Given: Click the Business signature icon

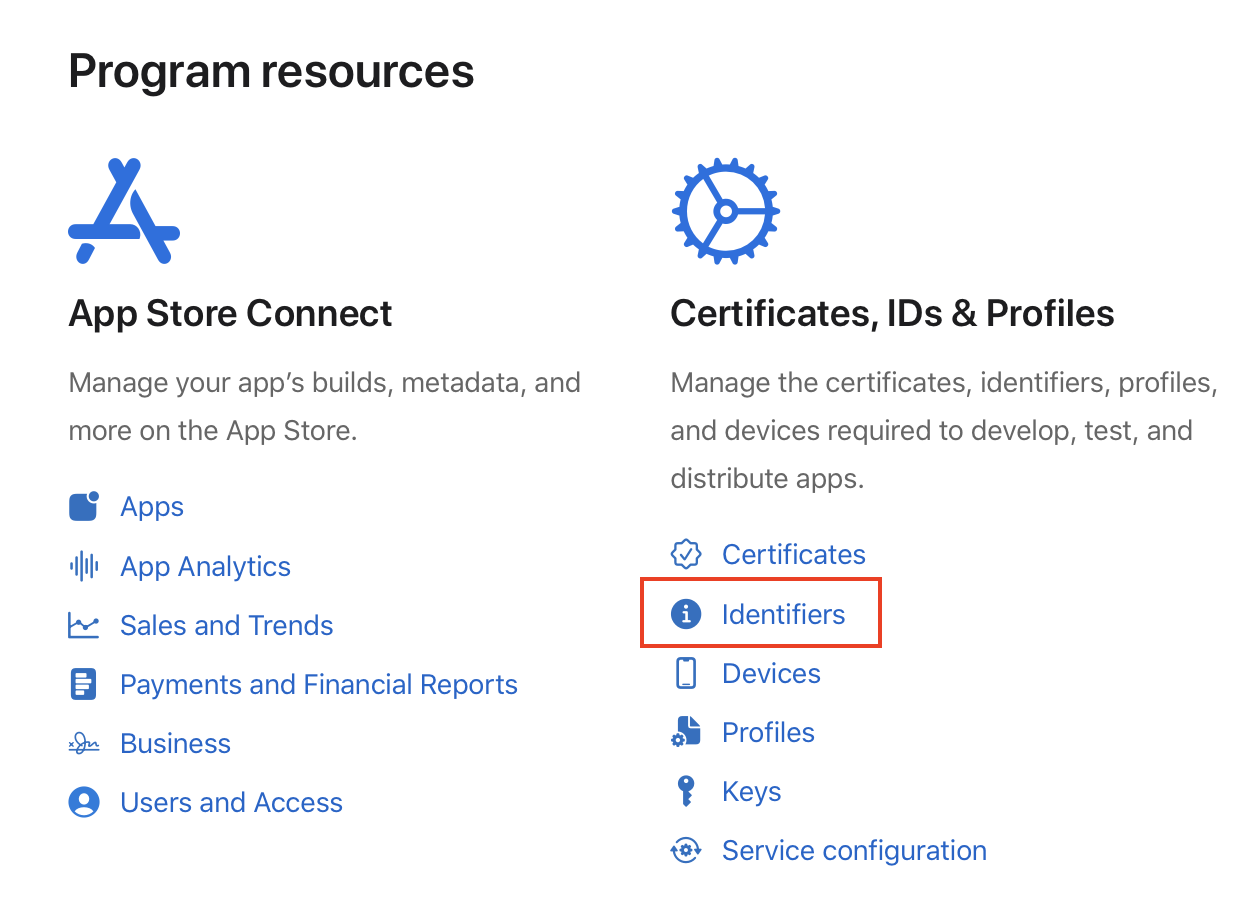Looking at the screenshot, I should [x=84, y=743].
